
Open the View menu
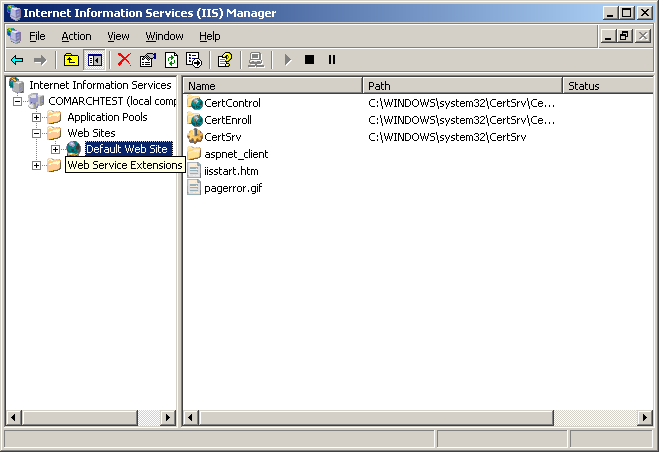pos(119,37)
